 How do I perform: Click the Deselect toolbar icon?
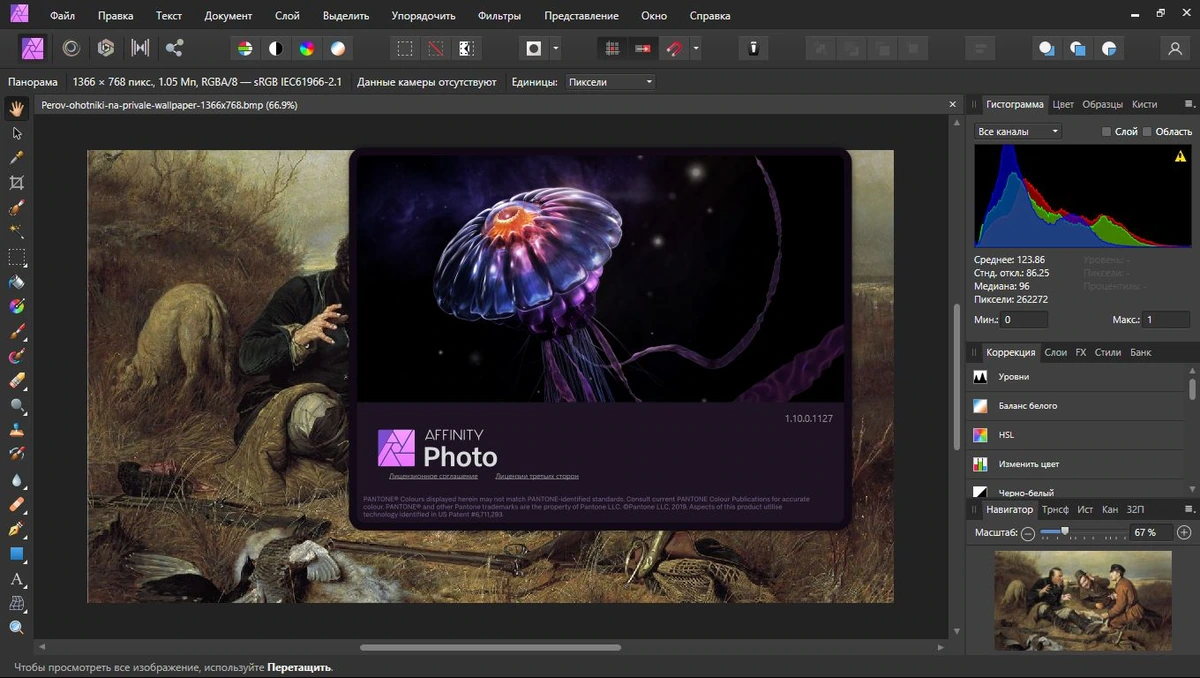pos(435,48)
